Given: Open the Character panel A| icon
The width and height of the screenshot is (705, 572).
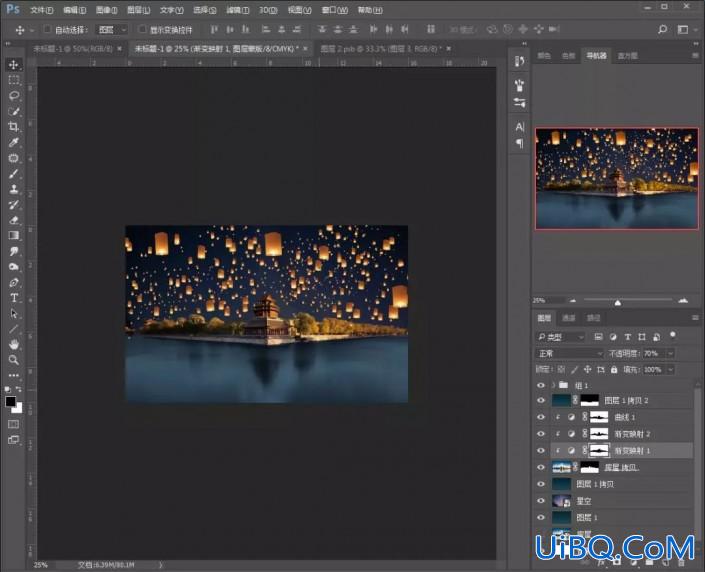Looking at the screenshot, I should [x=520, y=127].
